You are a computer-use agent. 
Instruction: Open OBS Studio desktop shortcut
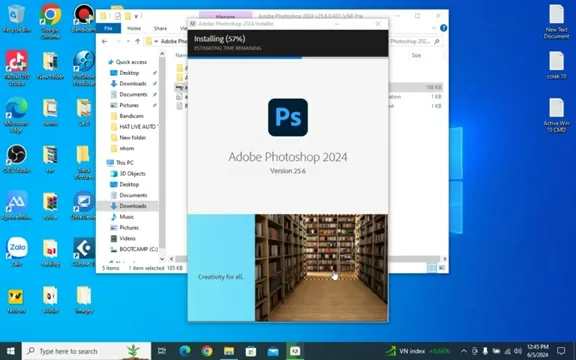[x=17, y=159]
